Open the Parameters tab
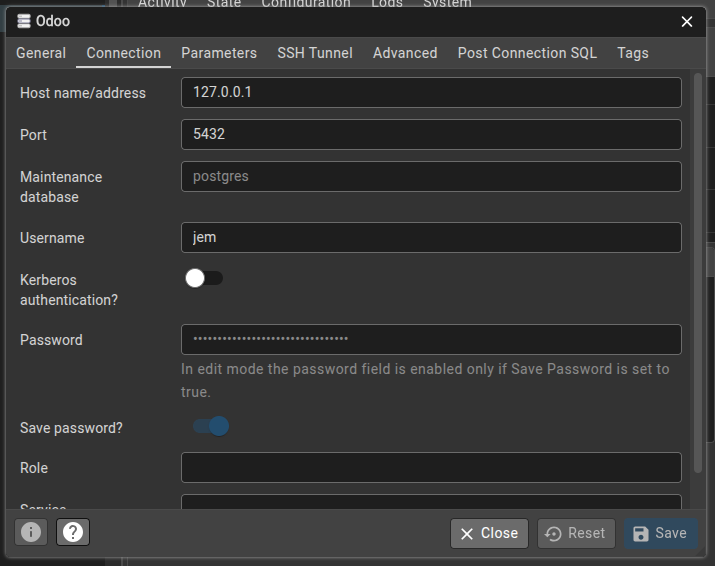Viewport: 715px width, 566px height. (x=219, y=53)
